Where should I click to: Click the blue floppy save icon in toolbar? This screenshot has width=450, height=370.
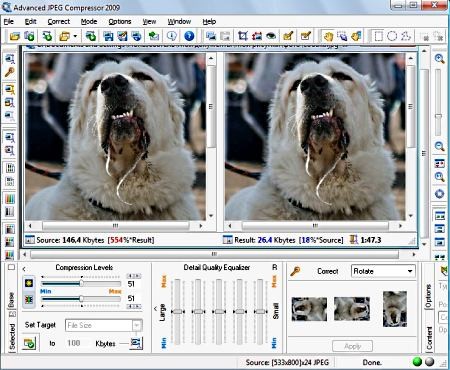point(107,36)
